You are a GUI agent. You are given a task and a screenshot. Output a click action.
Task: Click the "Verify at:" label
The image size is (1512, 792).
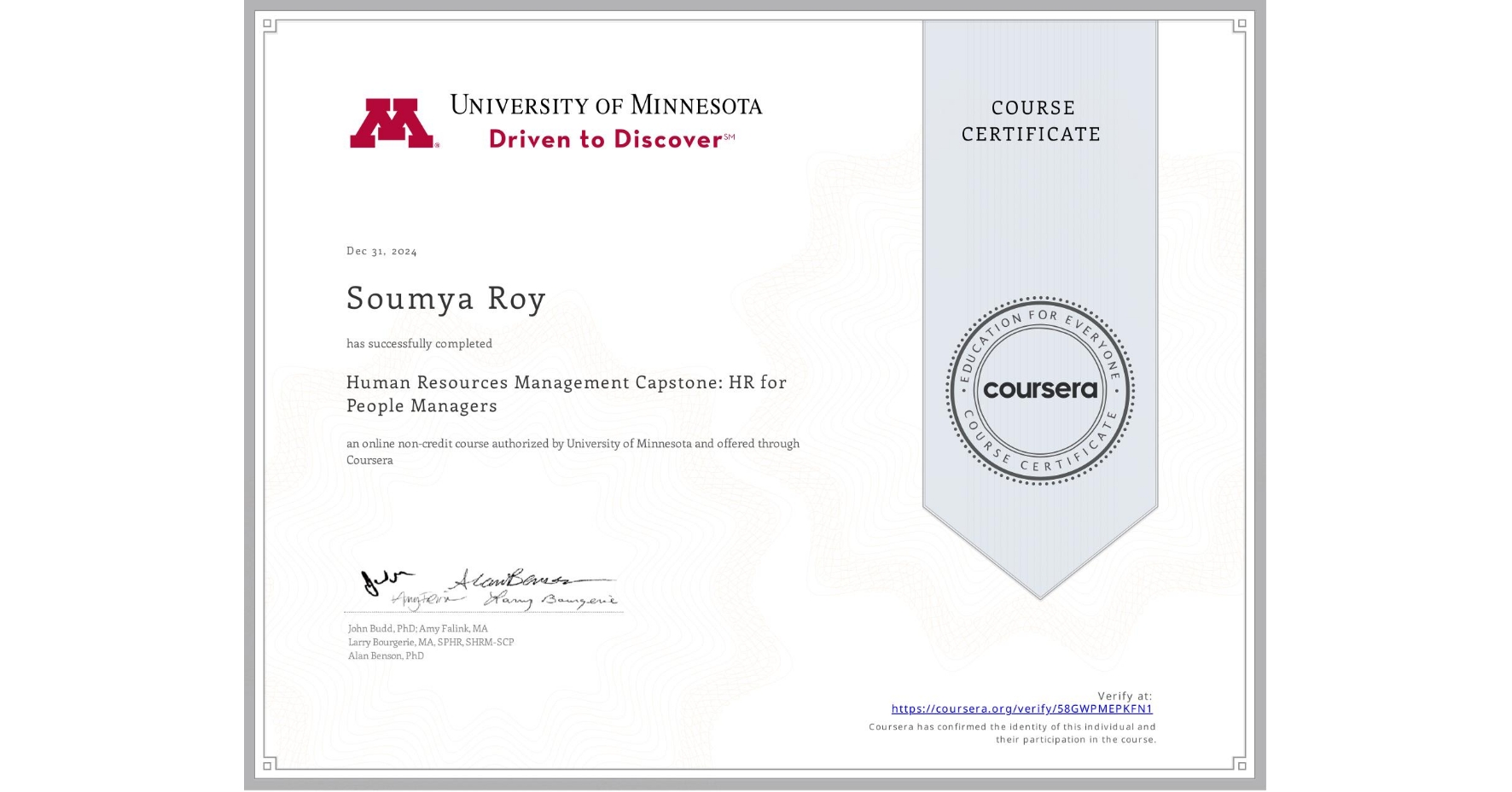click(1124, 694)
